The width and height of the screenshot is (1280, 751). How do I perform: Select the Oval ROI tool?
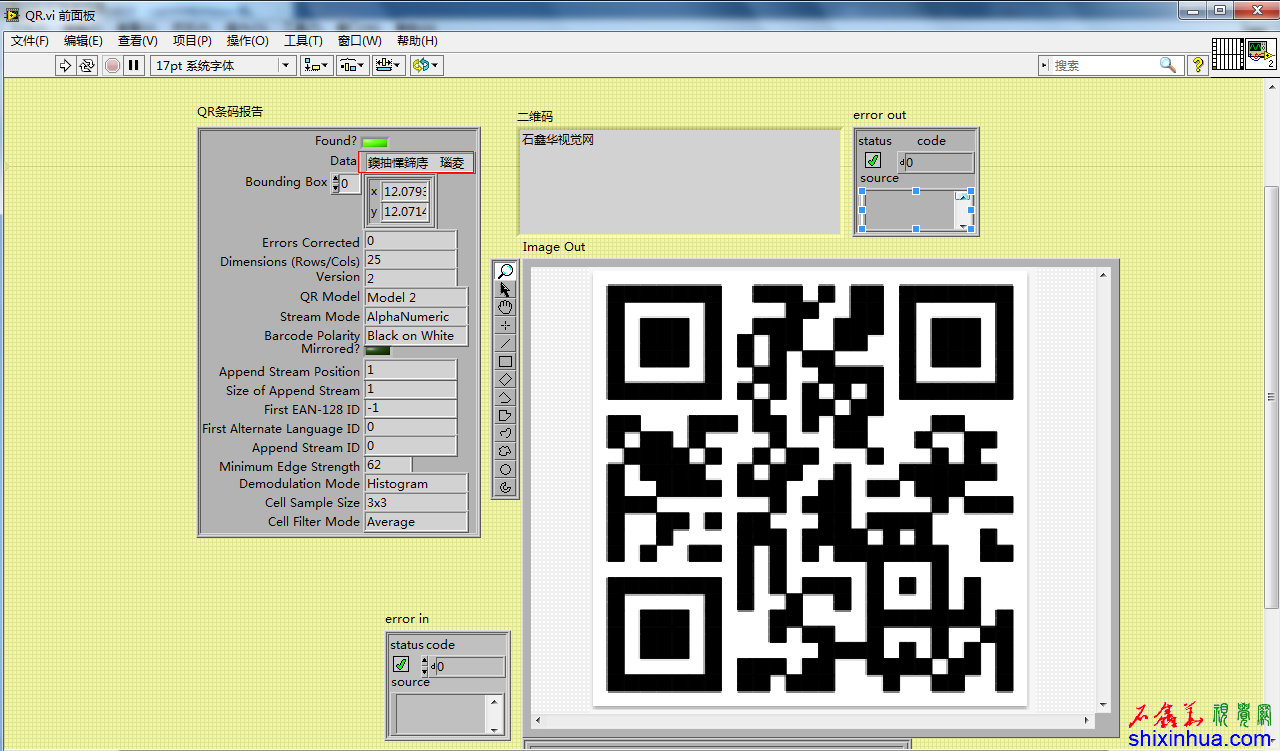point(506,469)
